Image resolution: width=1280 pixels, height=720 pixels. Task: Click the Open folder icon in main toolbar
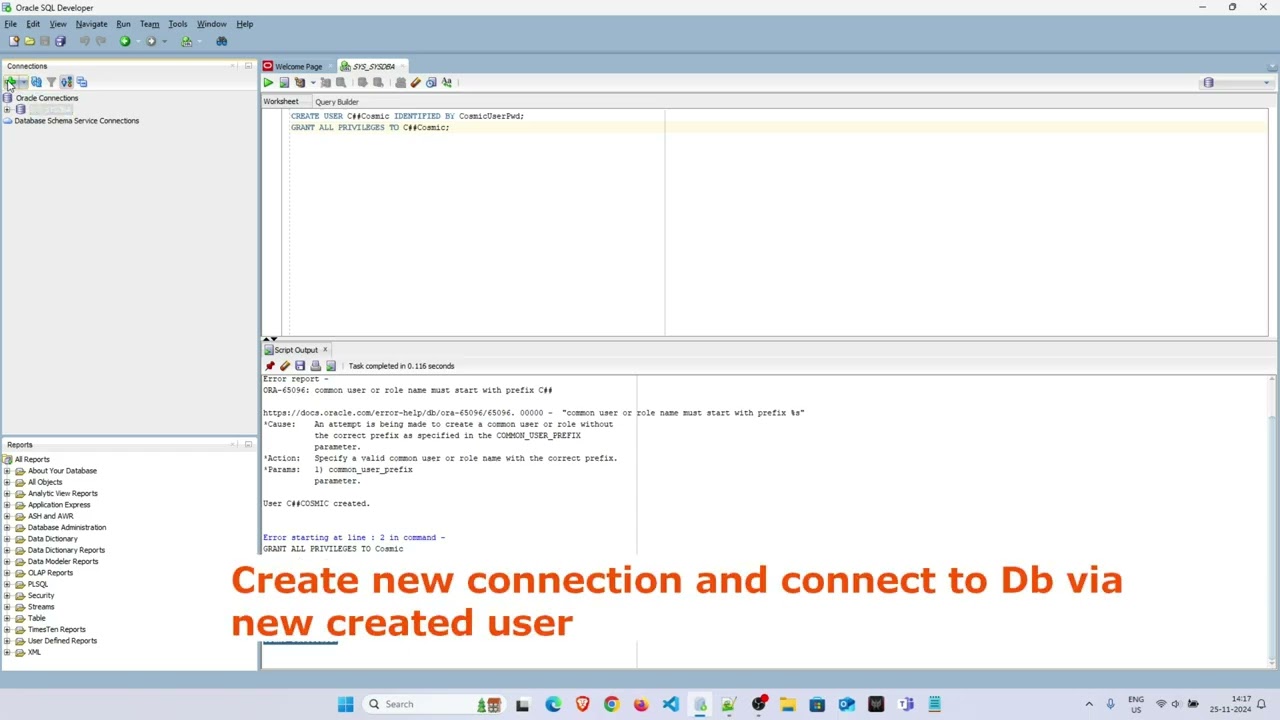(29, 41)
